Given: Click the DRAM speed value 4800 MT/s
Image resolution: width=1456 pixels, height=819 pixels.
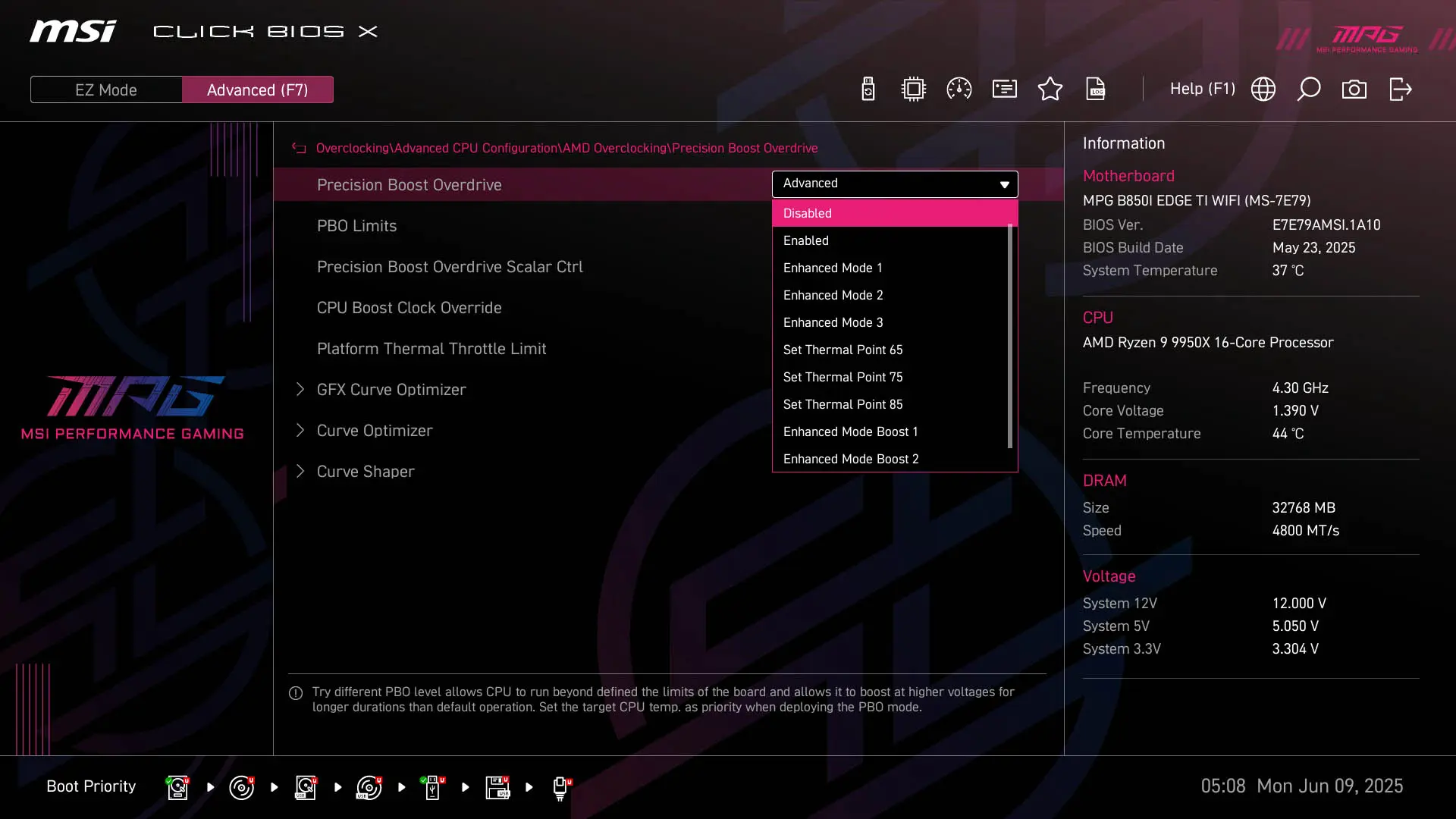Looking at the screenshot, I should click(x=1306, y=531).
